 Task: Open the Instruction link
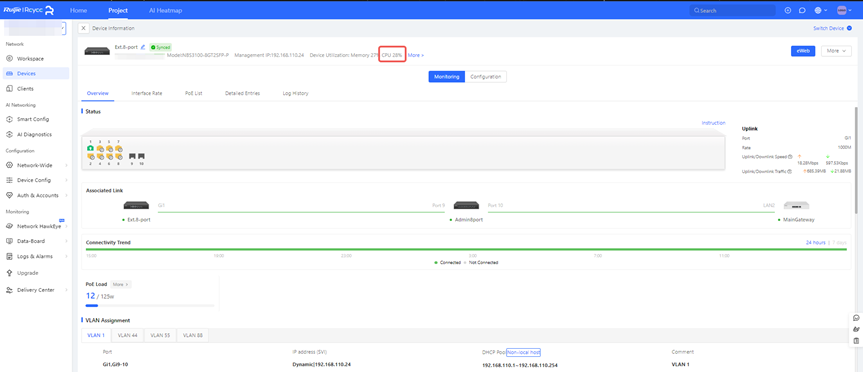(x=713, y=123)
